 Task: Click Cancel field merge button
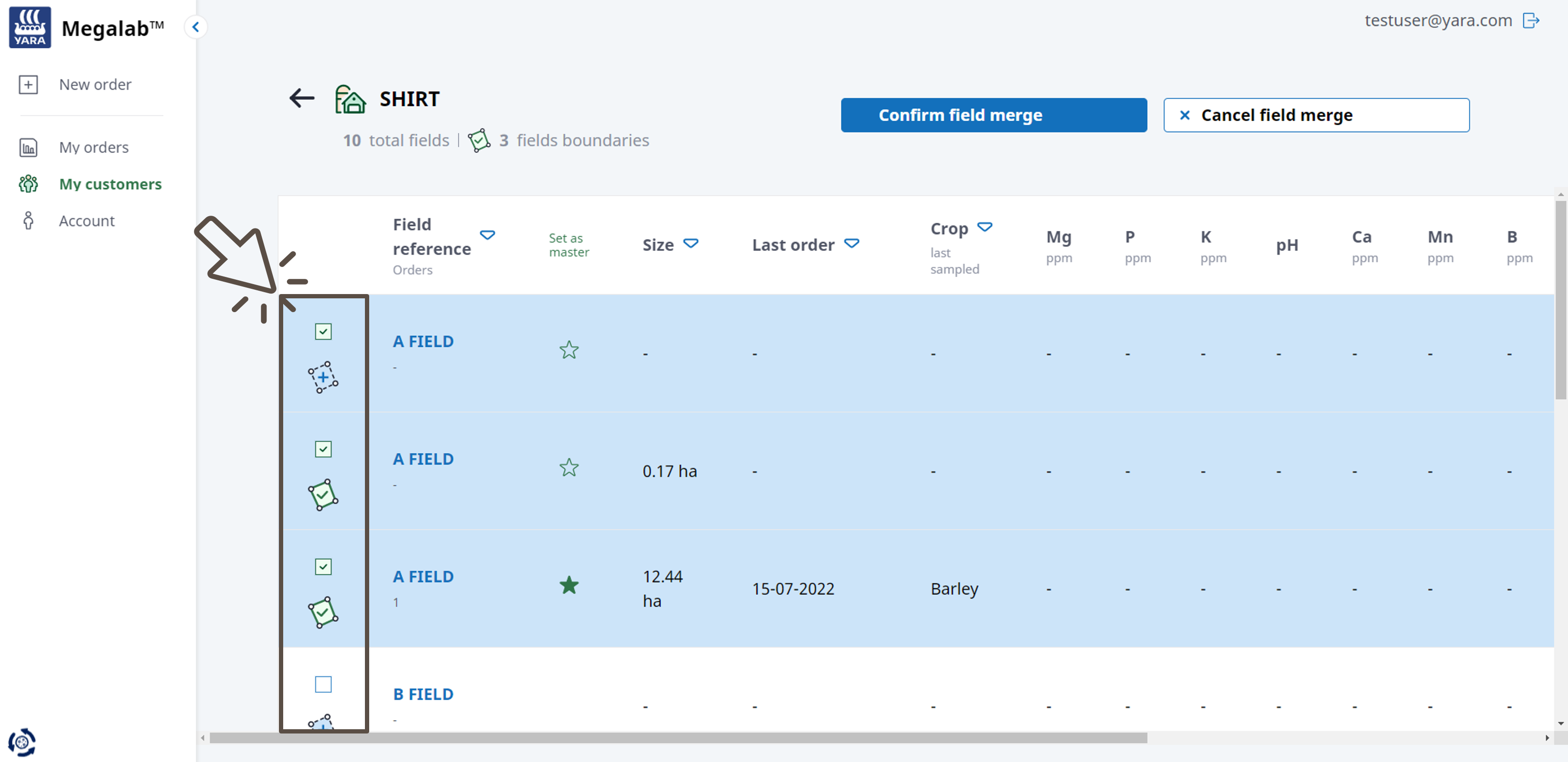[1316, 115]
